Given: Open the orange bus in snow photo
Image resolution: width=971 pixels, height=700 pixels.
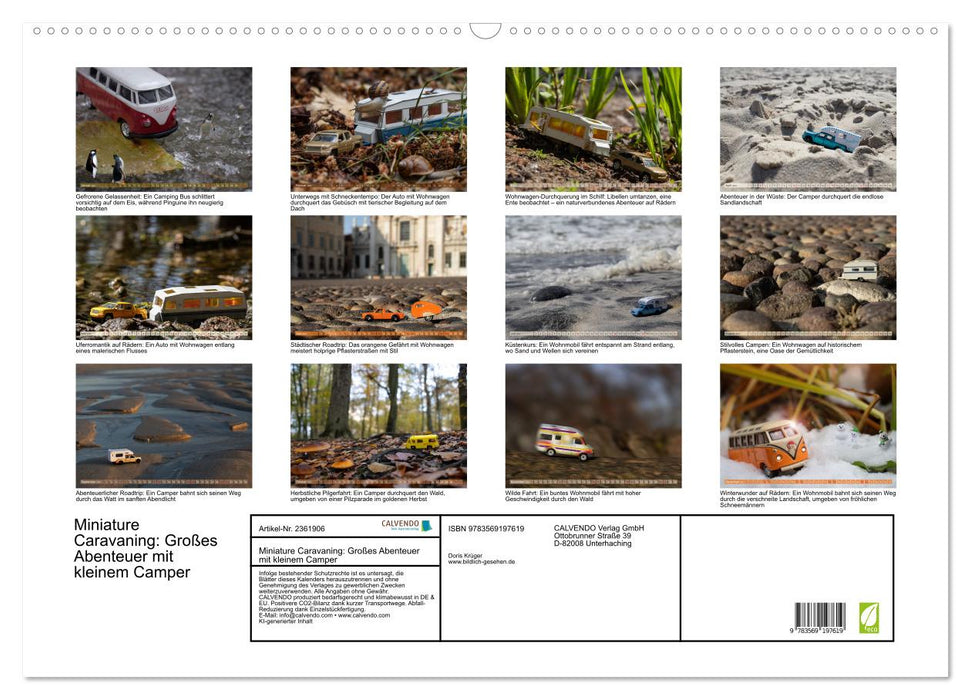Looking at the screenshot, I should (x=808, y=426).
